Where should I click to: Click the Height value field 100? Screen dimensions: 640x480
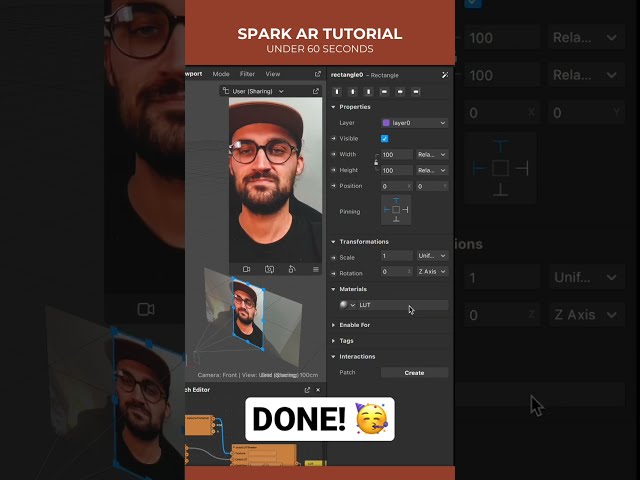tap(397, 170)
